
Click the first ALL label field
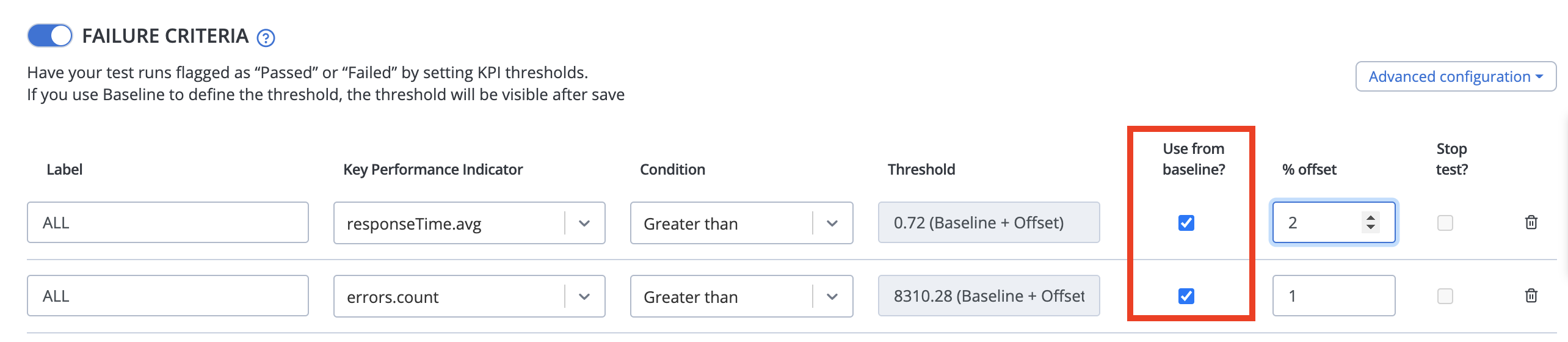coord(168,222)
